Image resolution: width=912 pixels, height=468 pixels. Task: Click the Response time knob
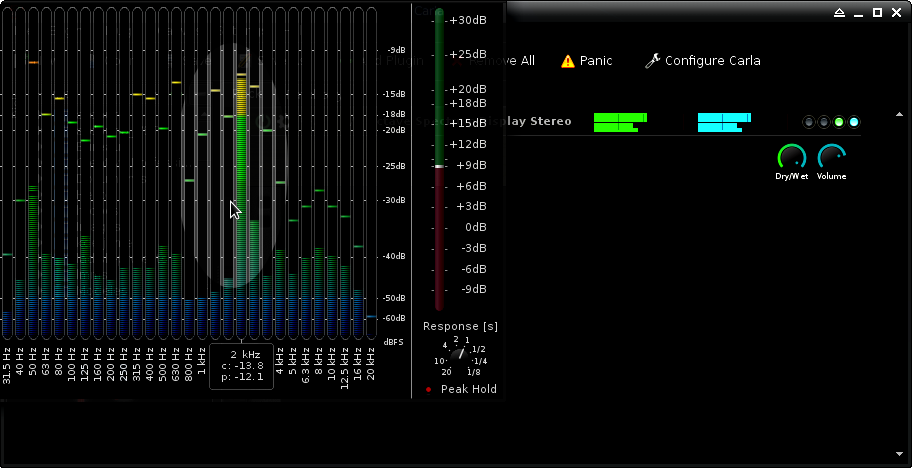tap(459, 355)
